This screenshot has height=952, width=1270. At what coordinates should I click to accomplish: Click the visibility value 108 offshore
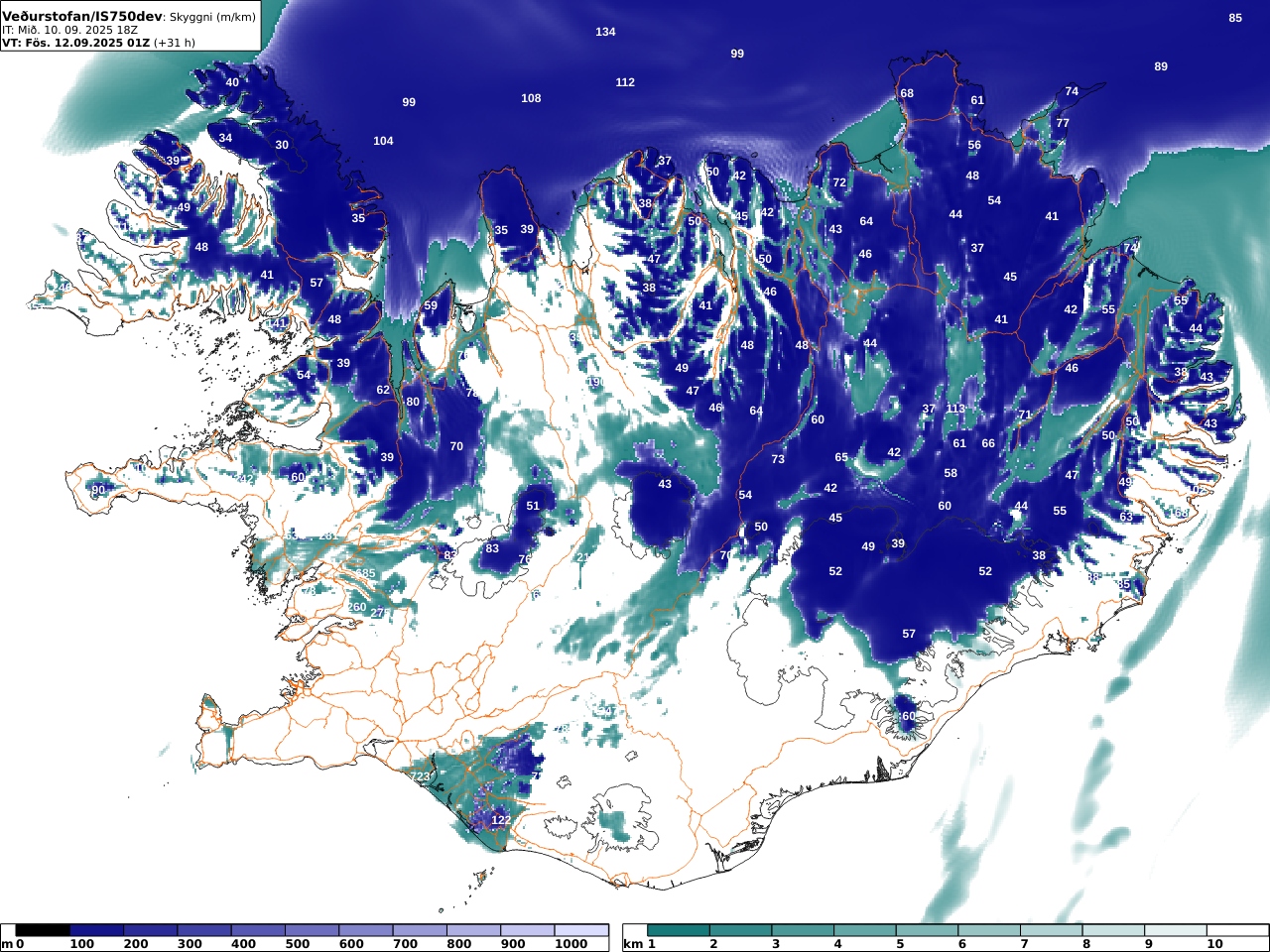coord(531,98)
